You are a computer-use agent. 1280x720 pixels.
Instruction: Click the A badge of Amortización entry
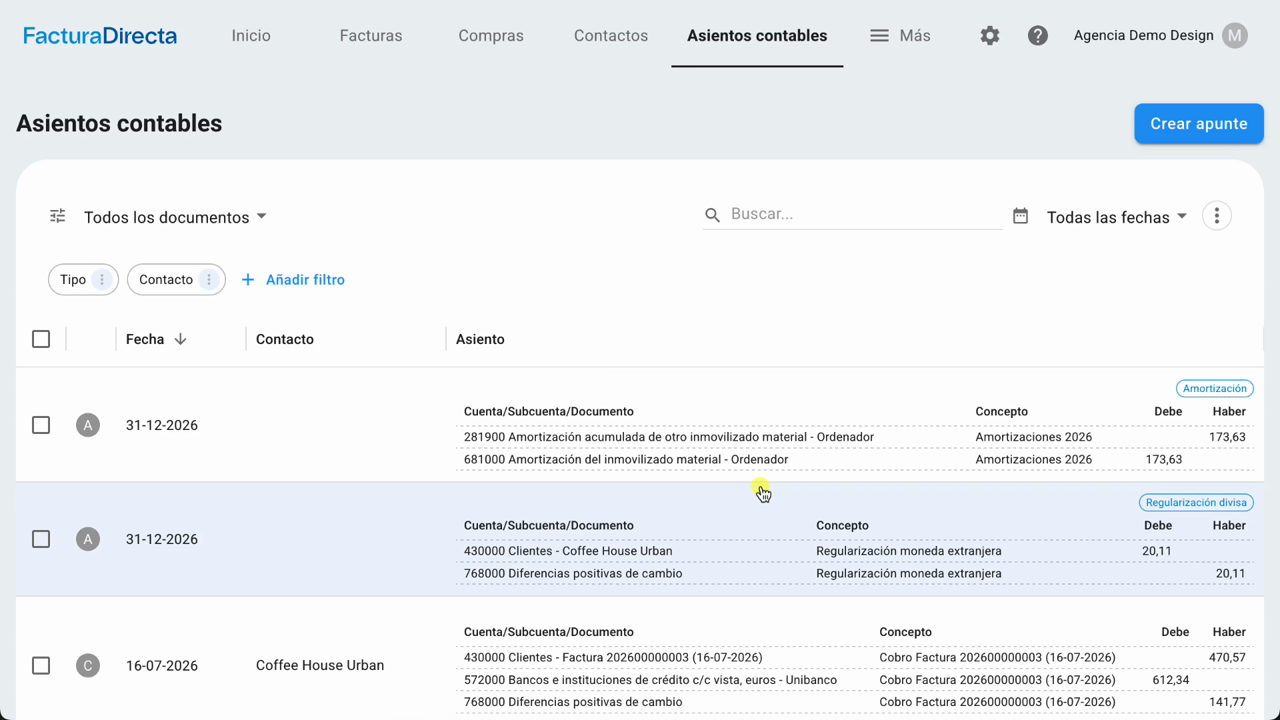88,425
